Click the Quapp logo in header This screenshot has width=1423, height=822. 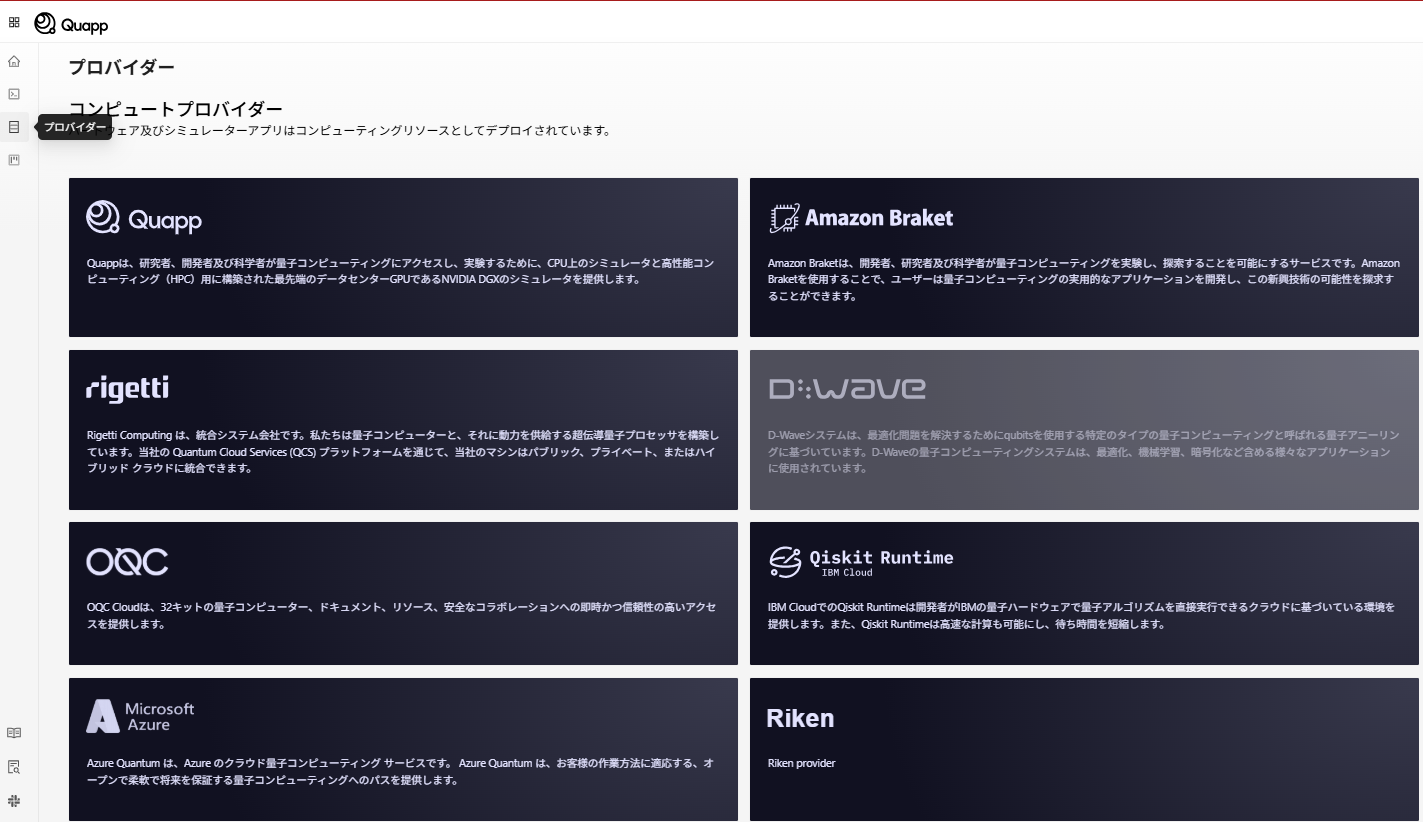point(71,24)
